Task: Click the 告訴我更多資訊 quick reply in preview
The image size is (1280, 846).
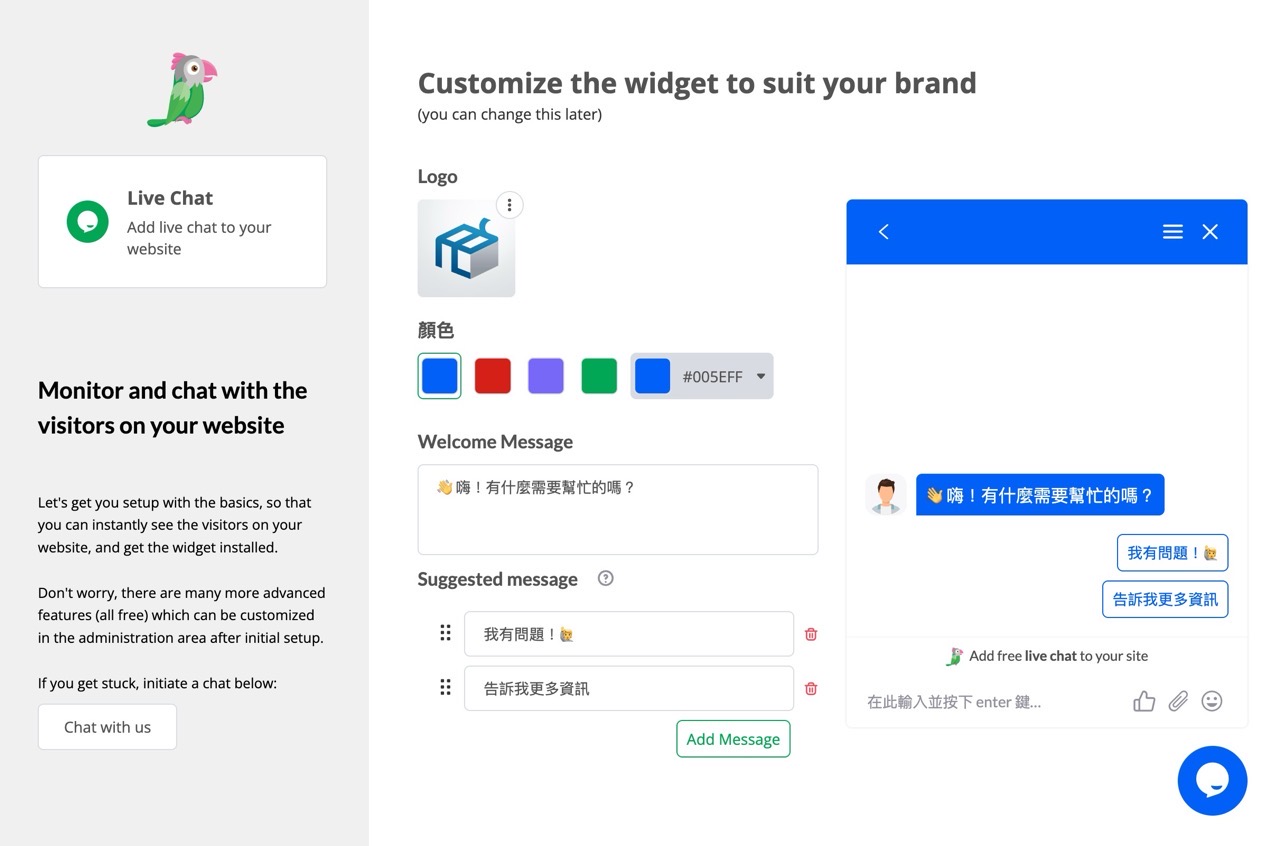Action: [x=1165, y=599]
